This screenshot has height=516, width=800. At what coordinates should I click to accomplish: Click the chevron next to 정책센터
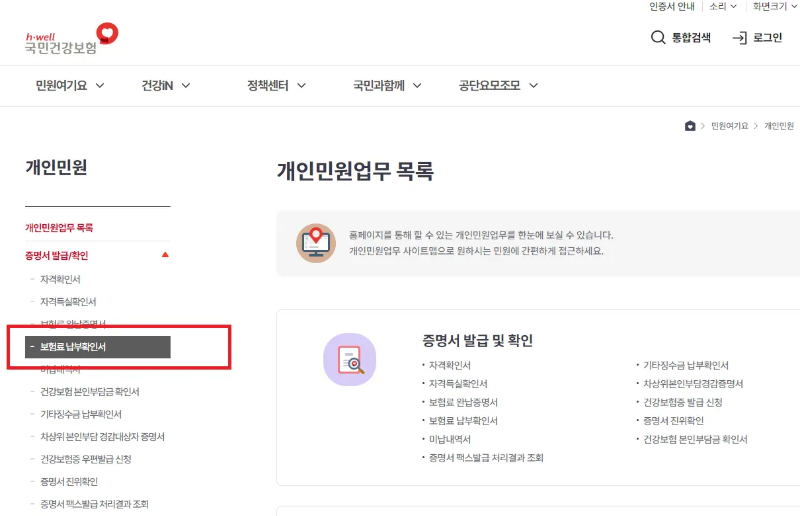(302, 85)
